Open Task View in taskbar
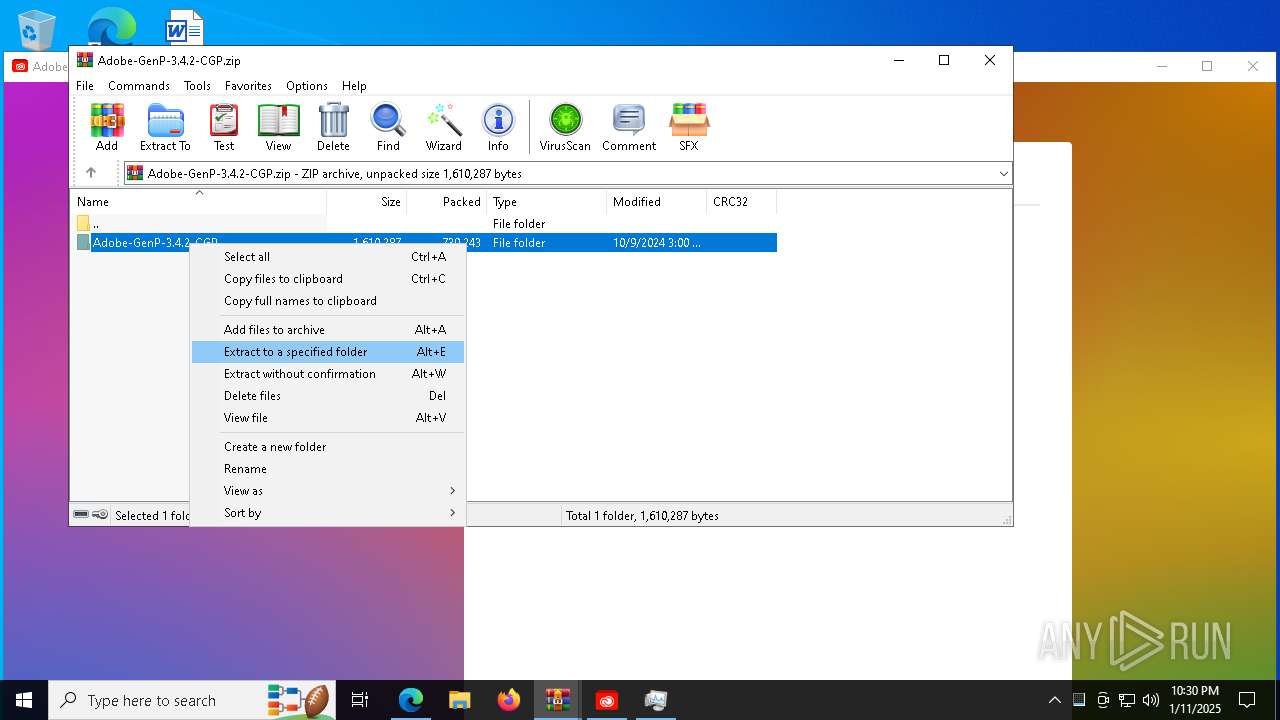Viewport: 1280px width, 720px height. [360, 700]
